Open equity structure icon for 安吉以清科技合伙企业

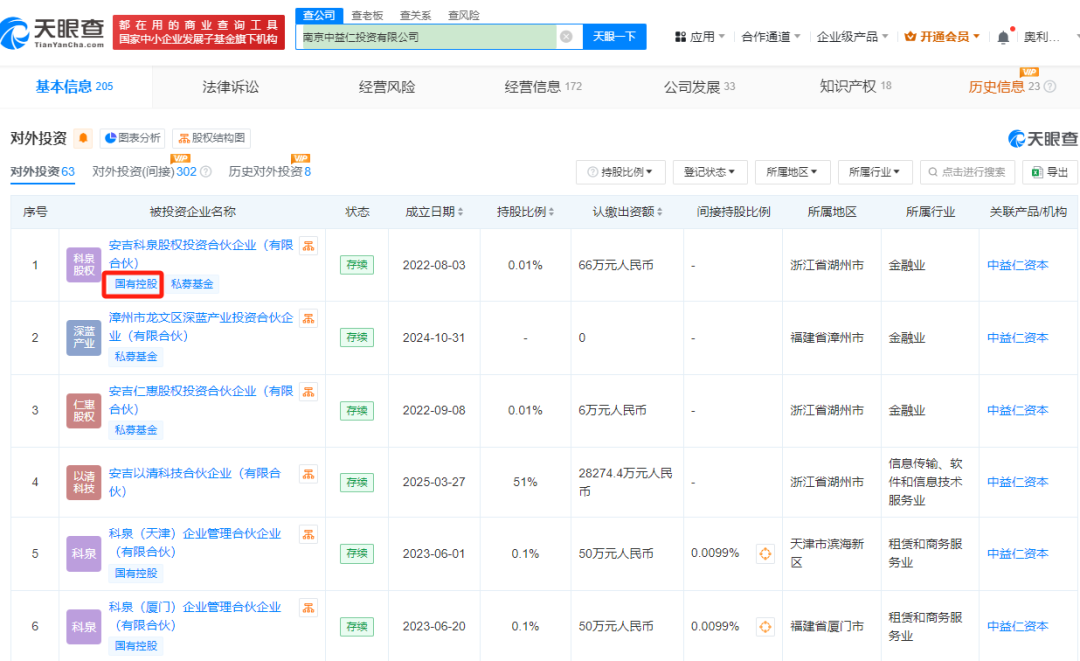pos(309,474)
